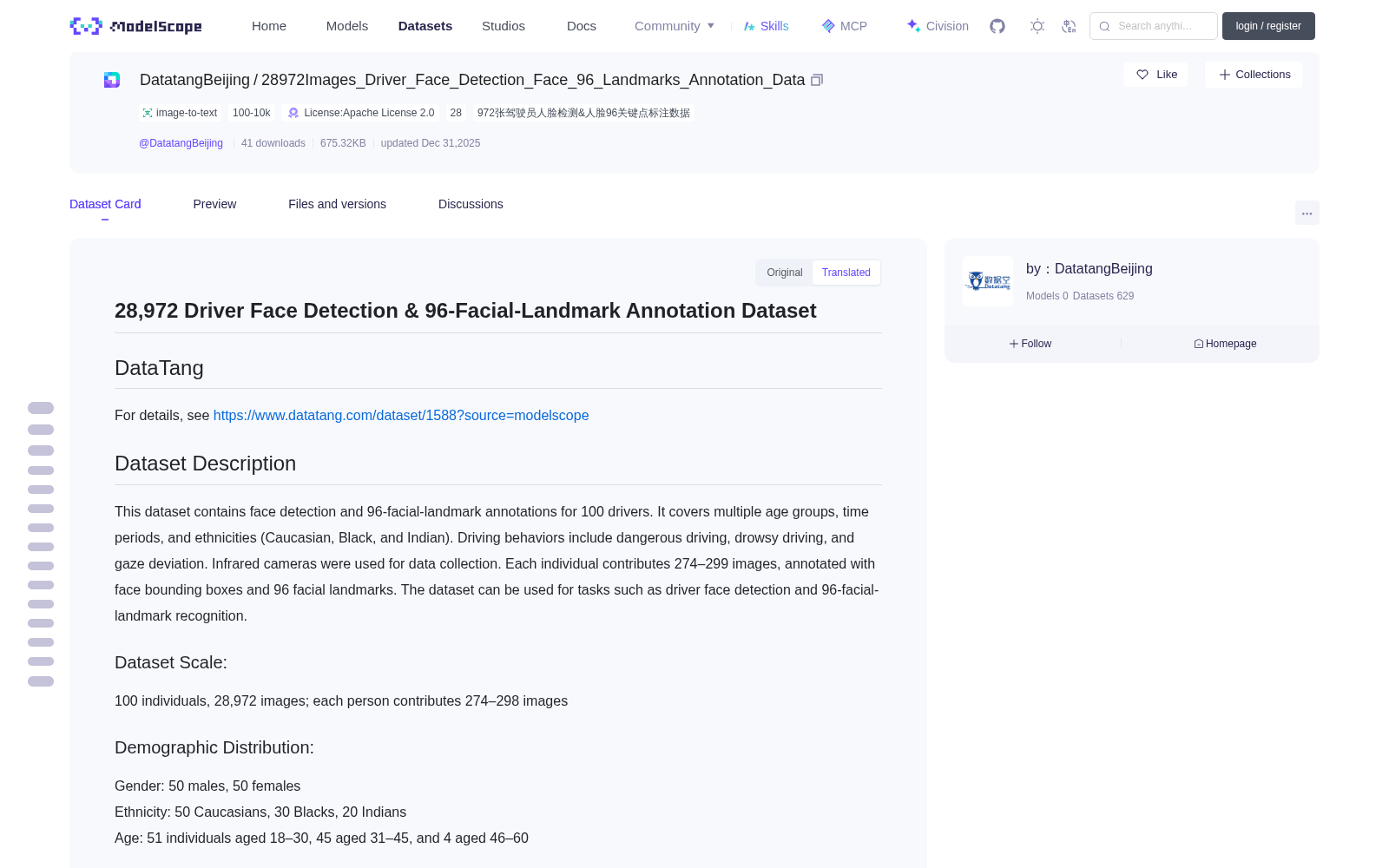
Task: Go to Home in navigation
Action: (x=269, y=26)
